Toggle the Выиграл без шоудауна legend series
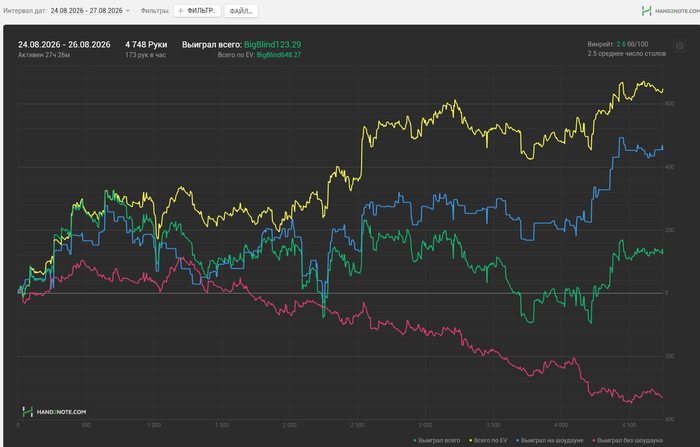Screen dimensions: 700x447 627,440
